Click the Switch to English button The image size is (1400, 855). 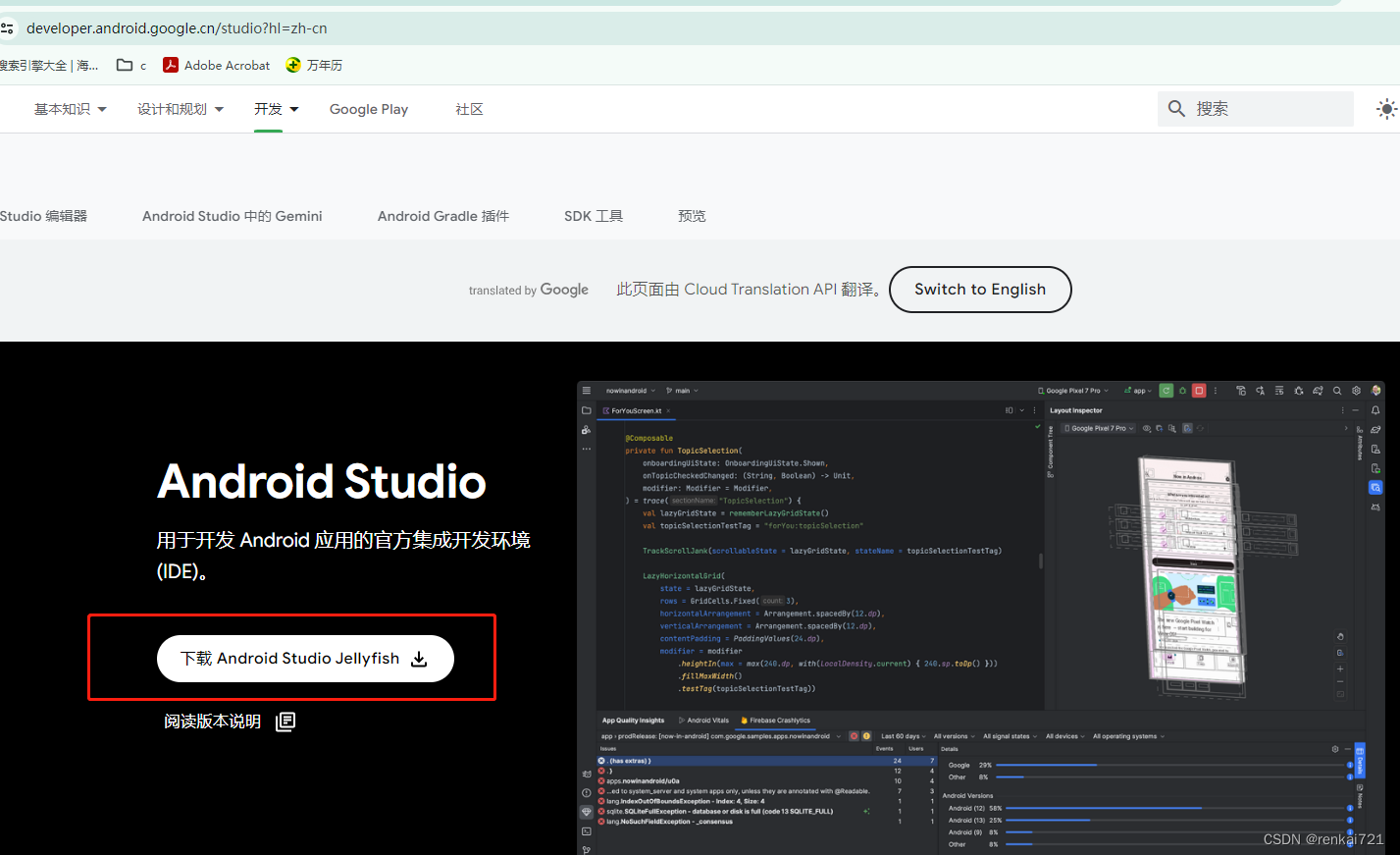980,290
